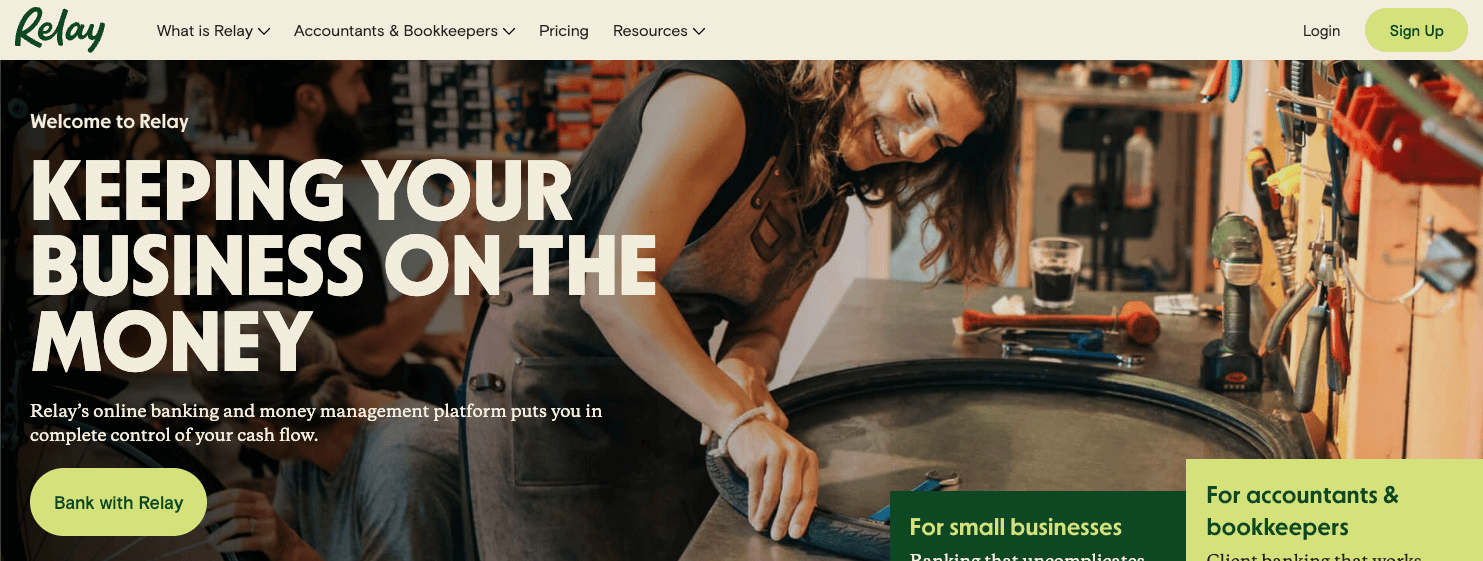
Task: Click the online banking description paragraph
Action: tap(316, 423)
